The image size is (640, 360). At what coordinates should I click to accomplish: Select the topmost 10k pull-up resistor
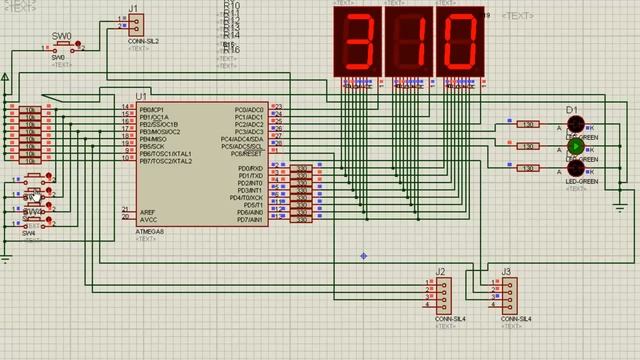(x=30, y=110)
